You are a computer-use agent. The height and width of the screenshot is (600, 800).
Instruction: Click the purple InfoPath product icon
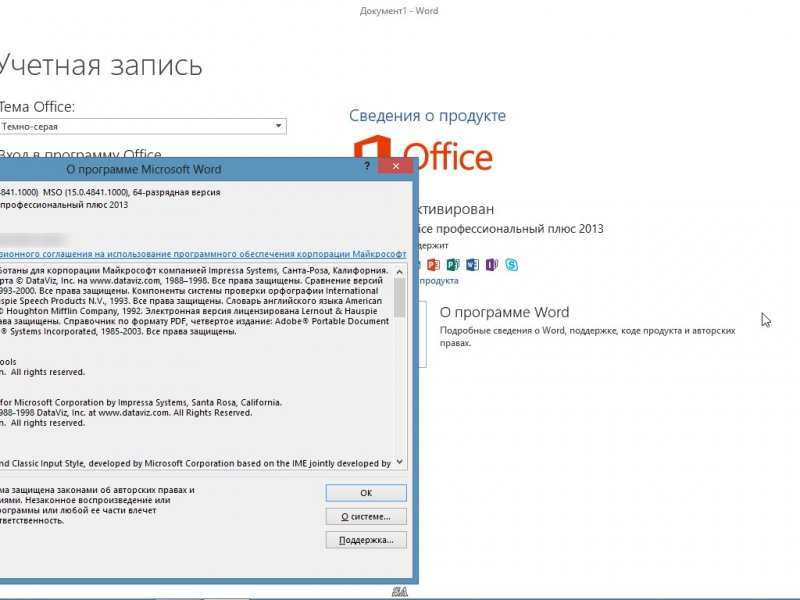click(x=491, y=264)
